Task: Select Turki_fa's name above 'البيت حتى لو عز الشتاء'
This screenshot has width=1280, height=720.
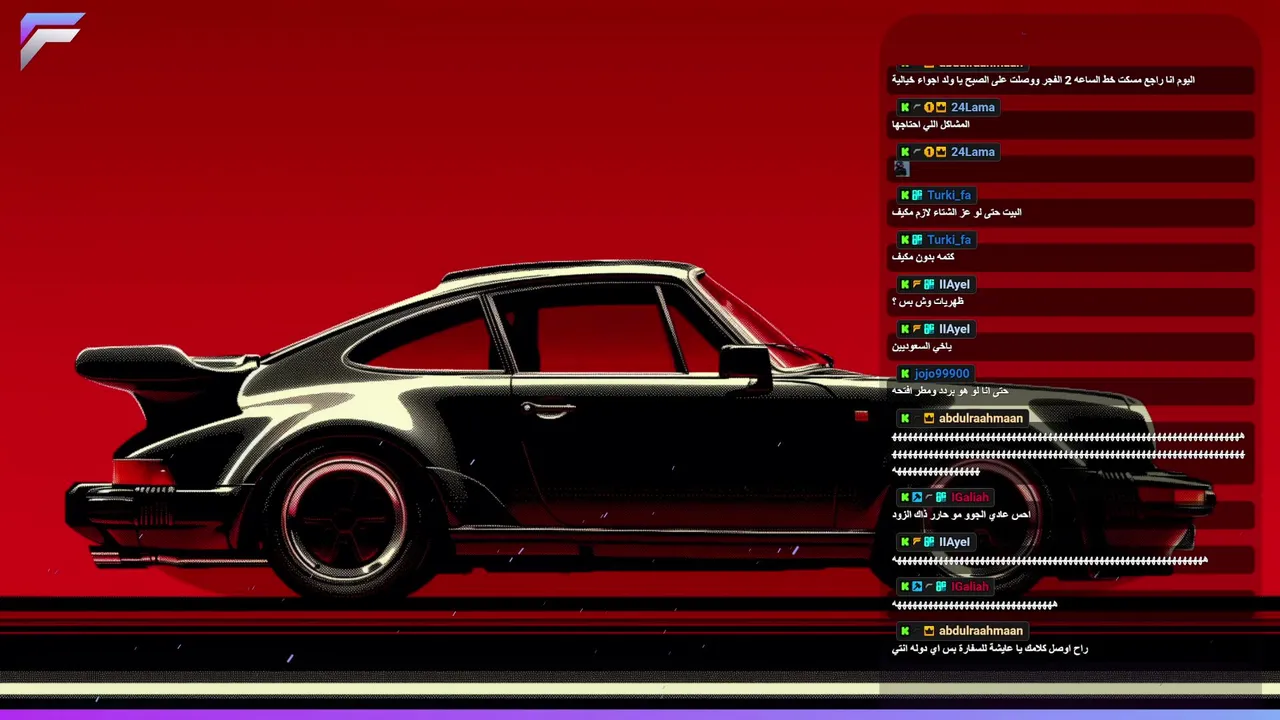Action: [x=948, y=195]
